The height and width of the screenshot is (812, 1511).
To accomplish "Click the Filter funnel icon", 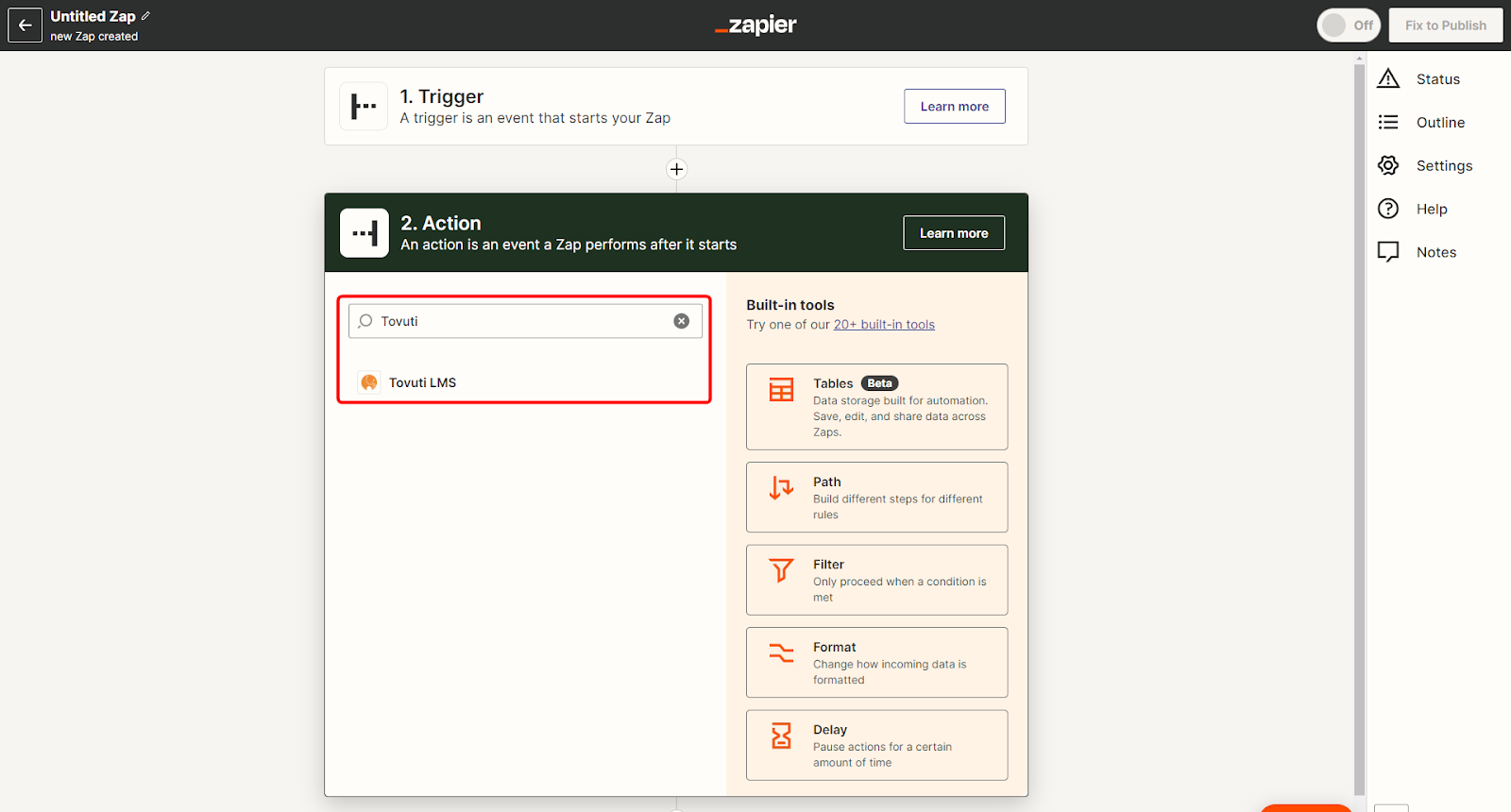I will click(x=781, y=570).
